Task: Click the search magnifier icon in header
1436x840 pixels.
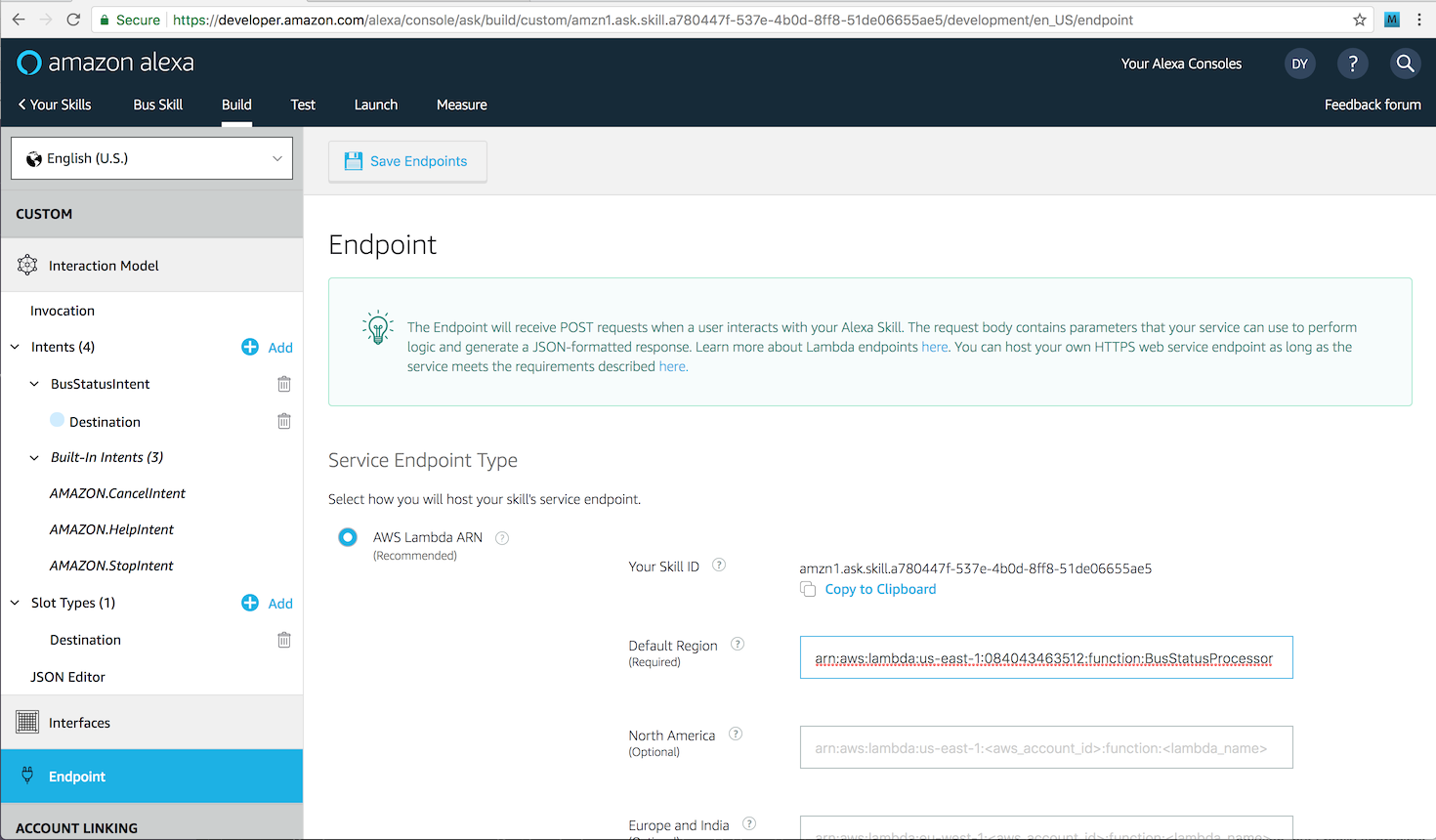Action: pyautogui.click(x=1405, y=63)
